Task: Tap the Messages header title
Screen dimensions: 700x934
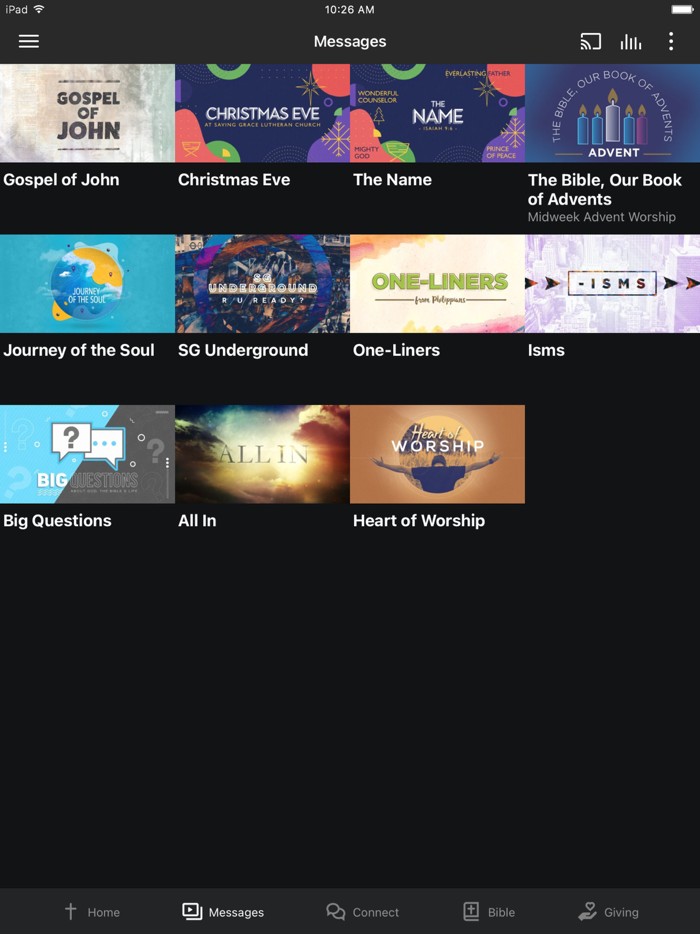Action: coord(350,42)
